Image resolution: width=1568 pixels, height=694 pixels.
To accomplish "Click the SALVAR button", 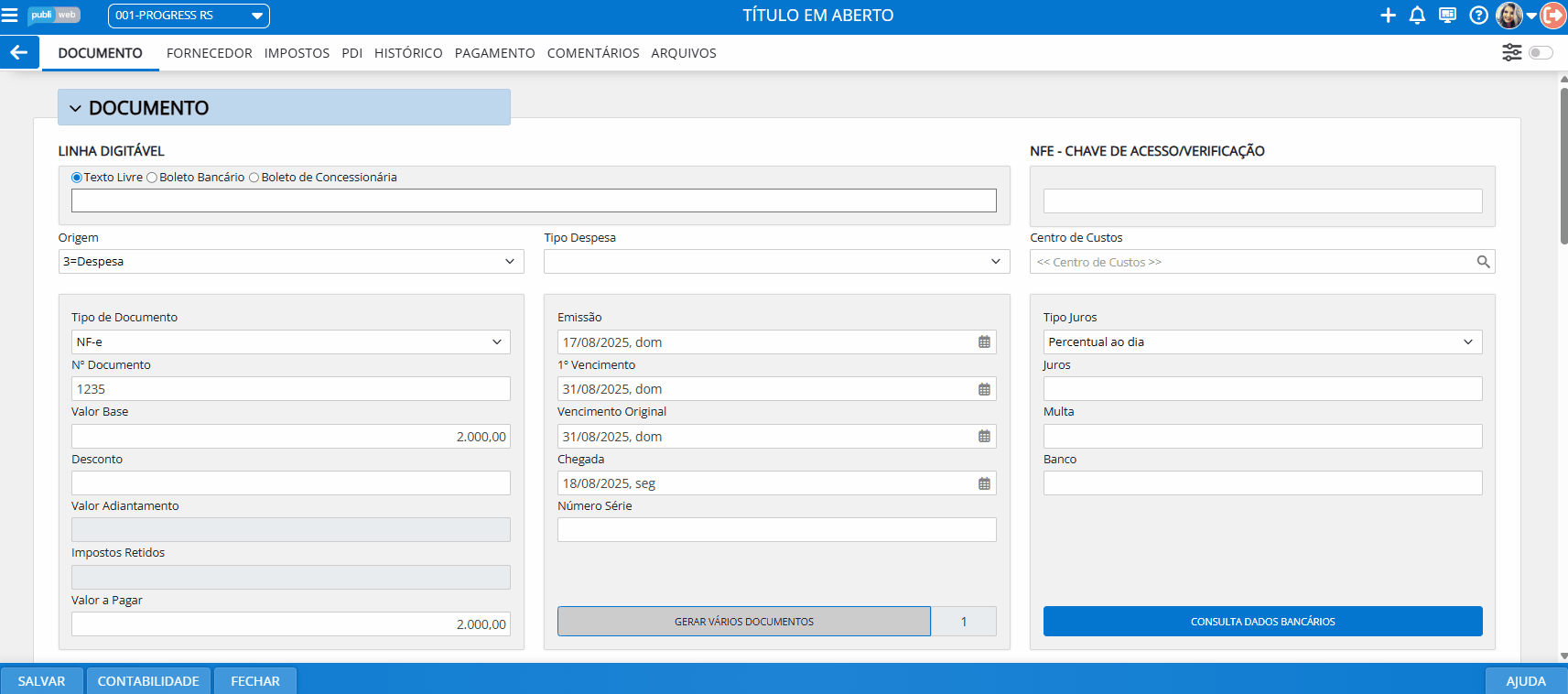I will click(41, 681).
